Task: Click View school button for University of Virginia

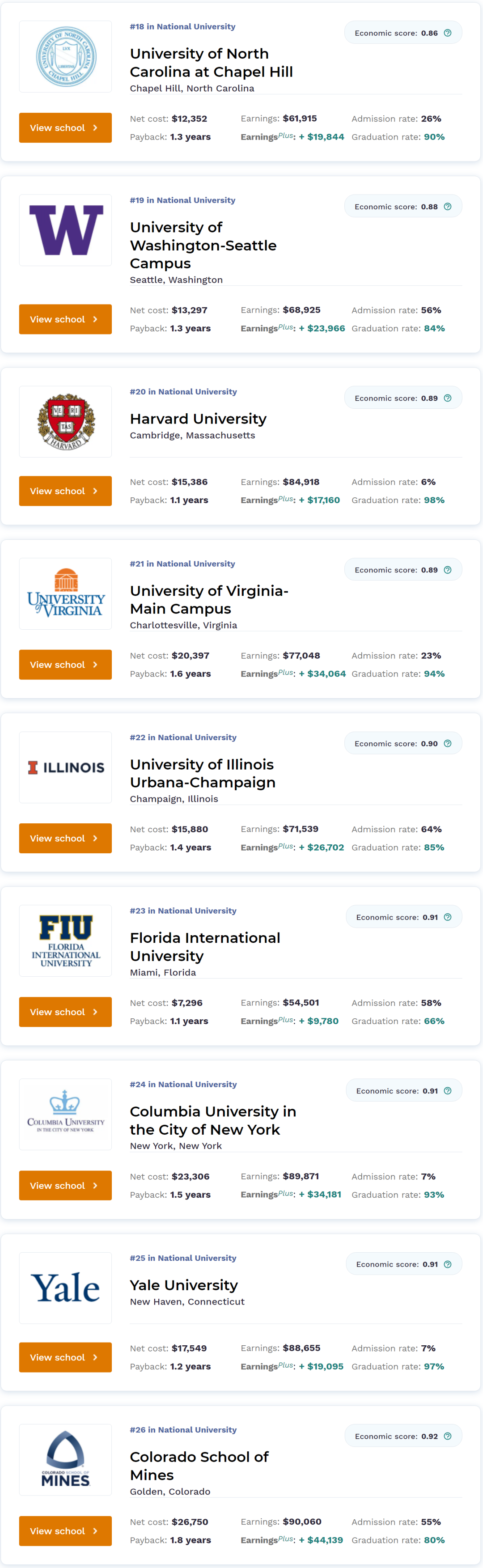Action: [x=66, y=665]
